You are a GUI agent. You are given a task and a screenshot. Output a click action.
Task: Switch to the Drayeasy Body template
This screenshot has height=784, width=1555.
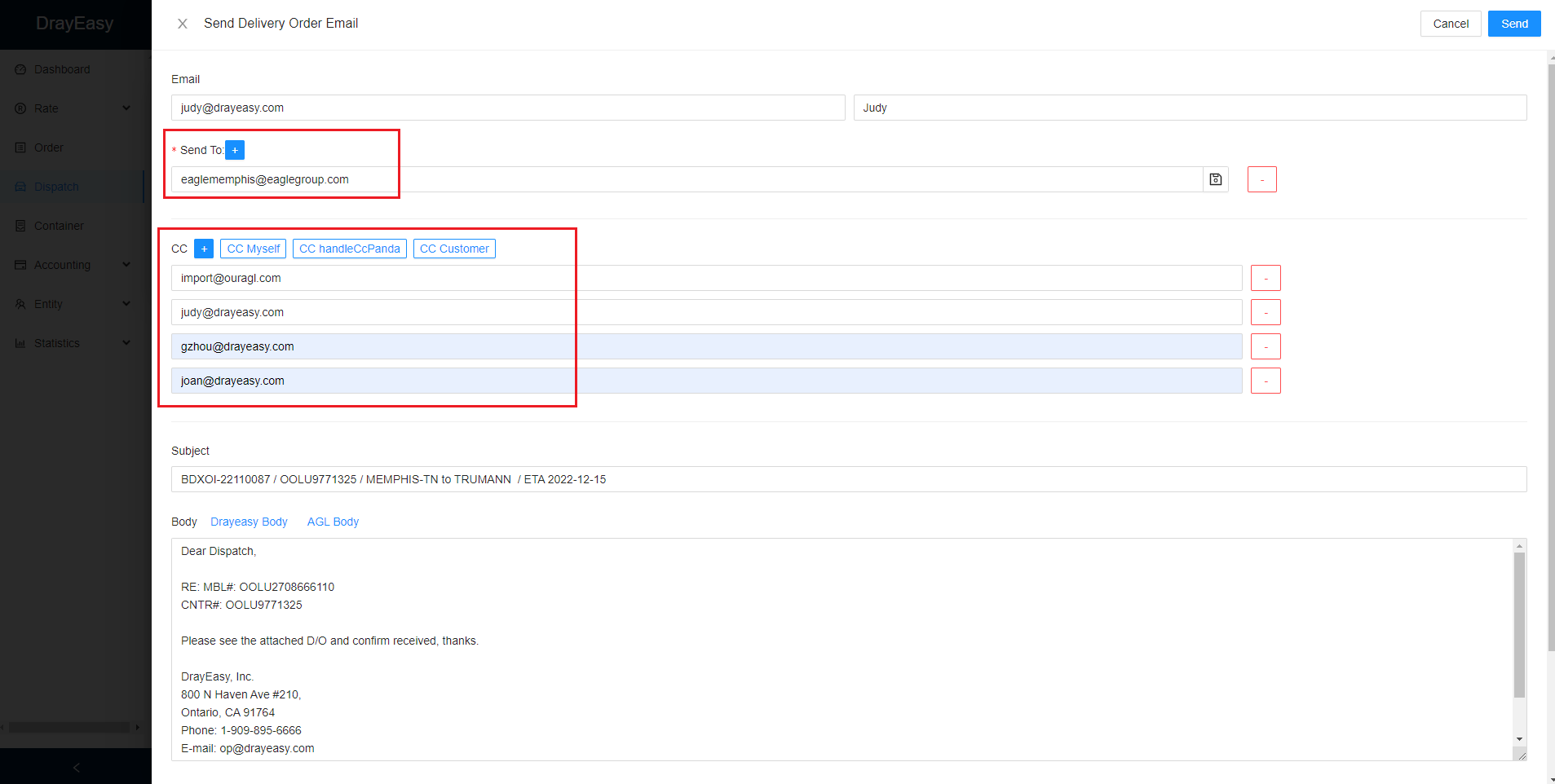249,522
